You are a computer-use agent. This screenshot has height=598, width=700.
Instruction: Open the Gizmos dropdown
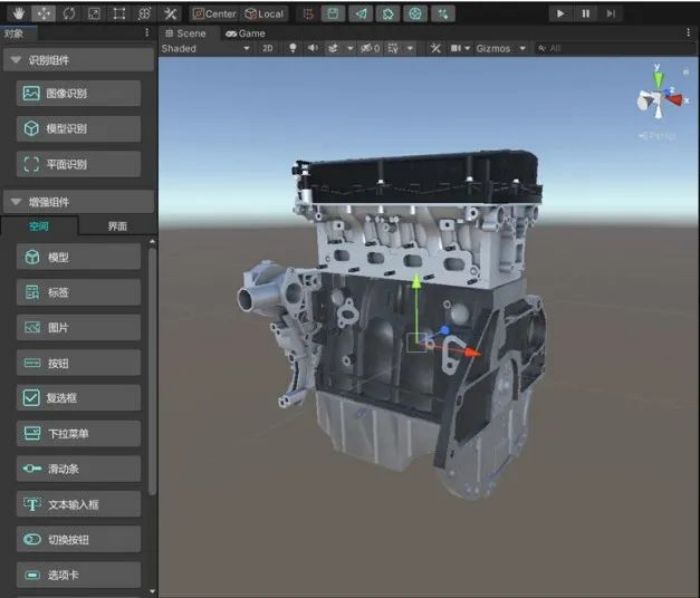500,48
